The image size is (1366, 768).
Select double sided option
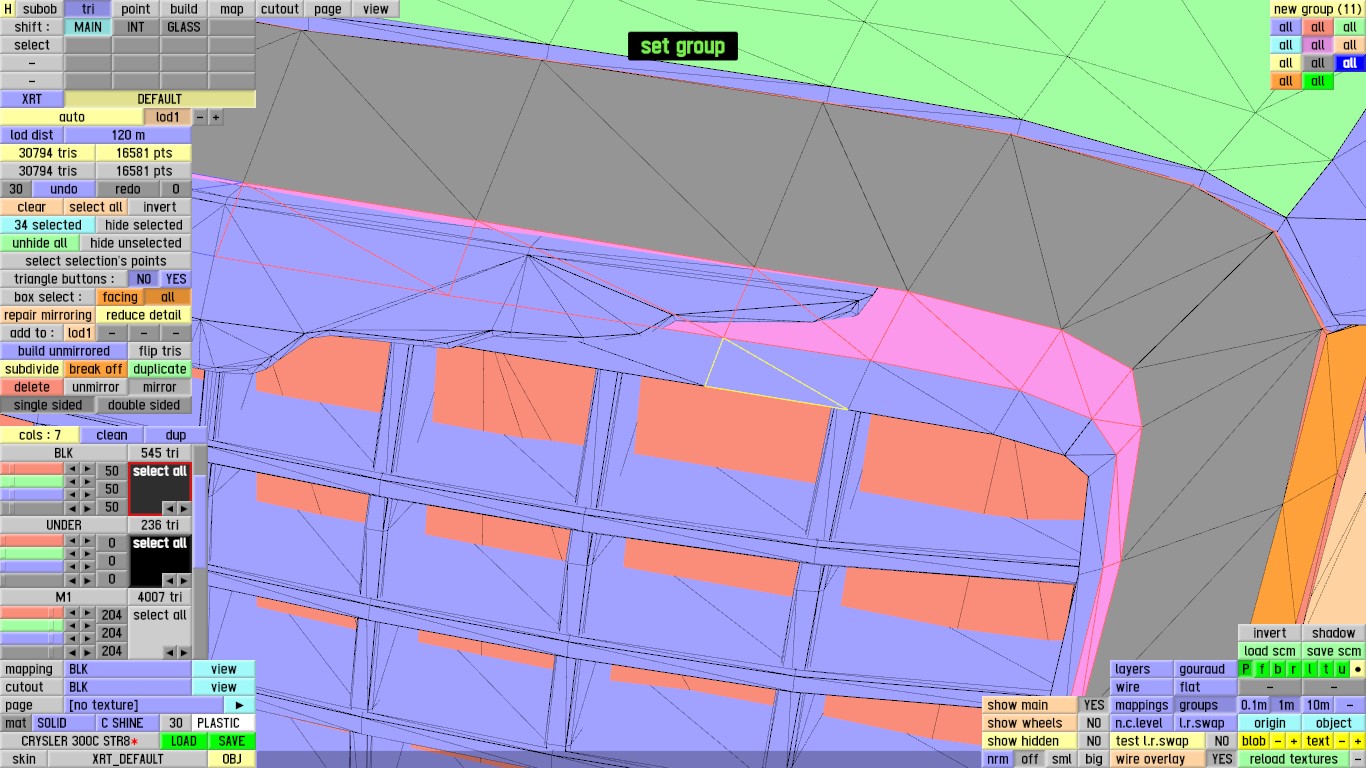pos(144,405)
